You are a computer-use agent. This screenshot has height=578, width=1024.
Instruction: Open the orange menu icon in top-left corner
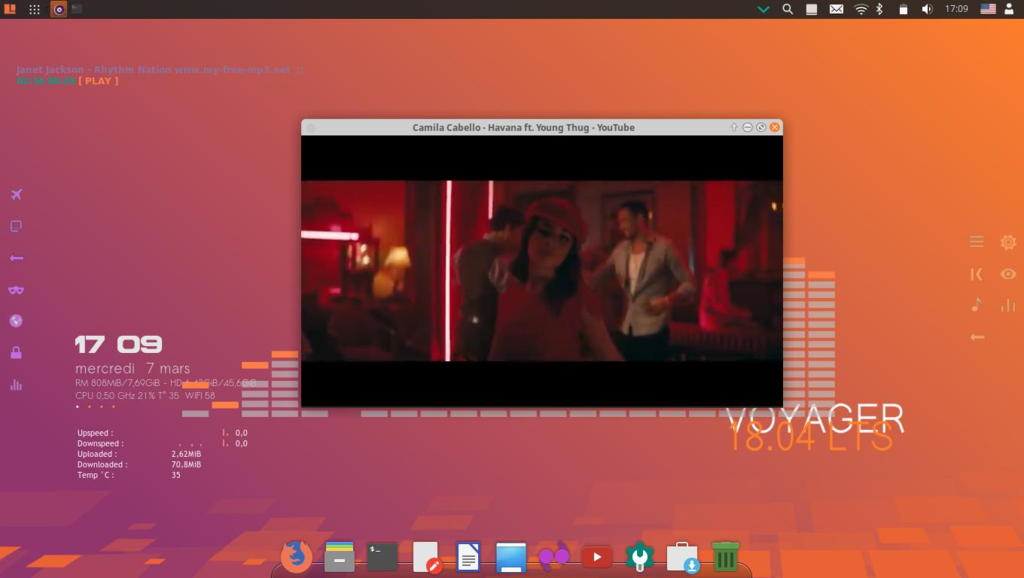(10, 9)
